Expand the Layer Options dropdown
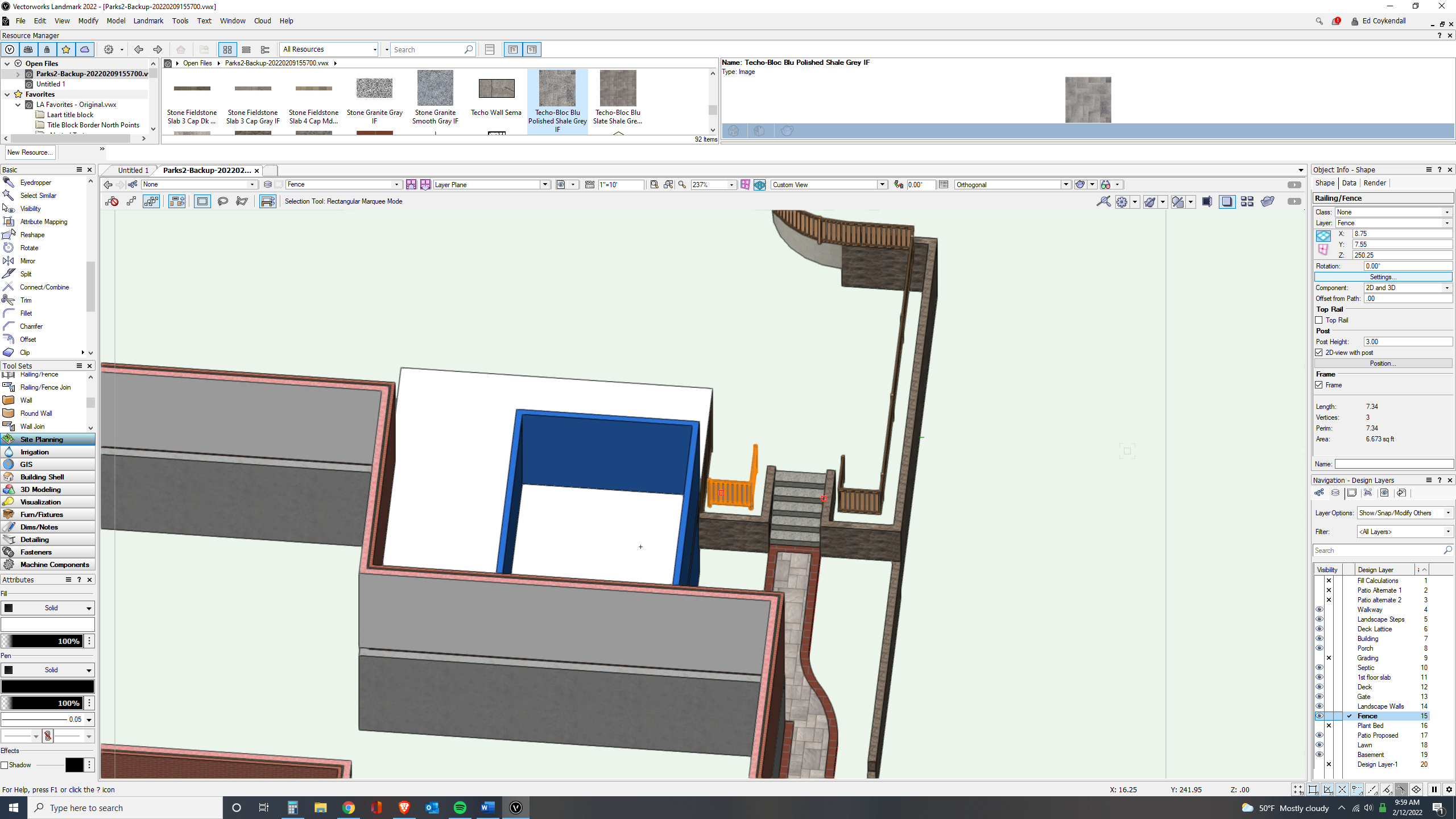1456x819 pixels. (x=1404, y=513)
